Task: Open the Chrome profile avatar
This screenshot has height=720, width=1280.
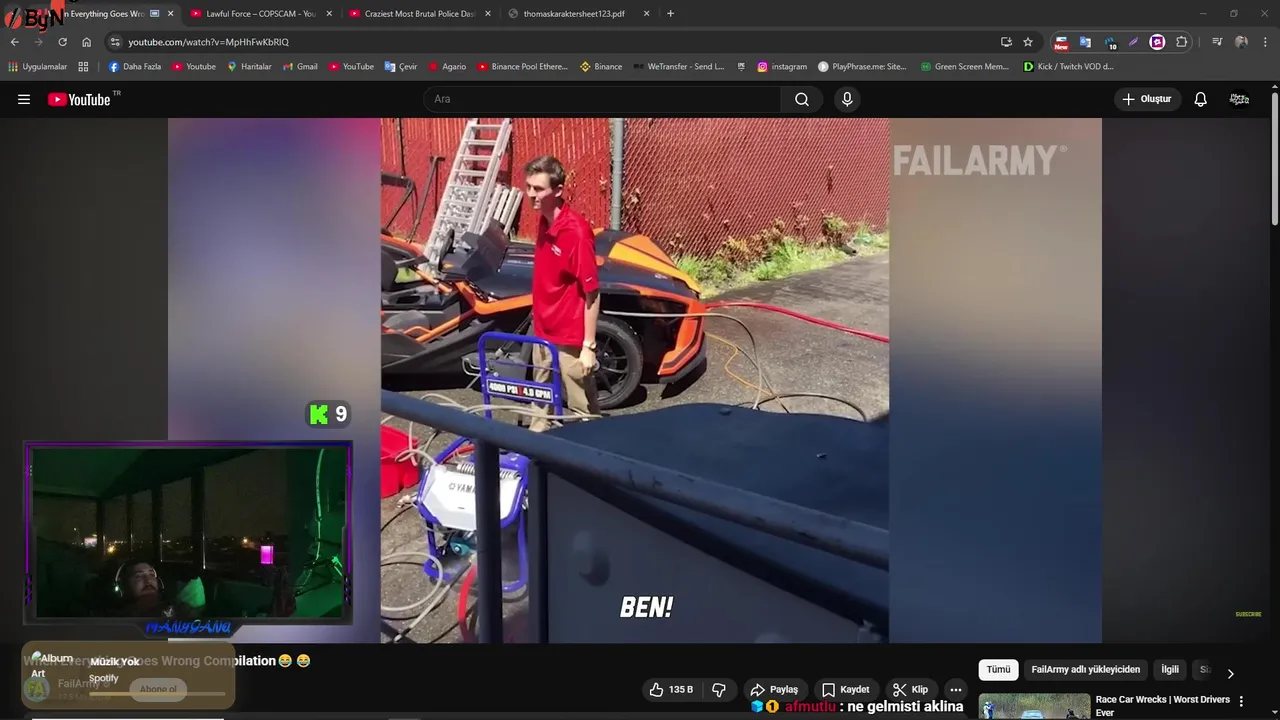Action: tap(1241, 42)
